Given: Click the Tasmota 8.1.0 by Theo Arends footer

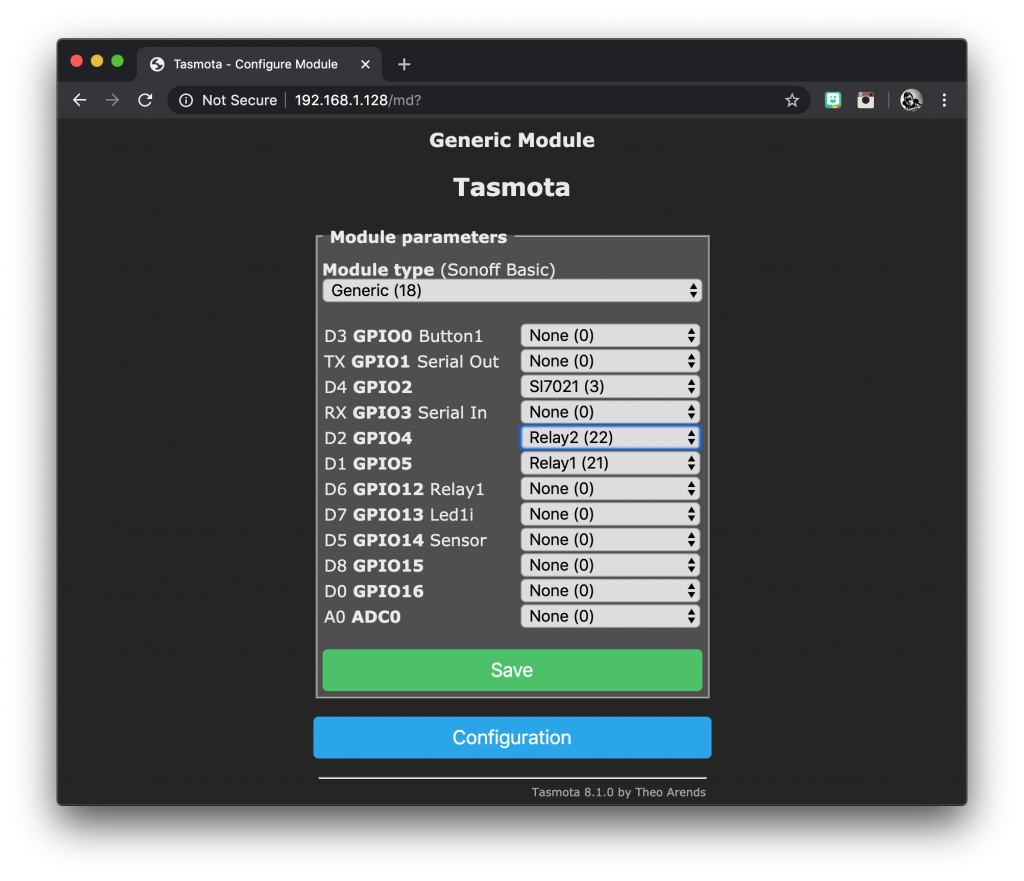Looking at the screenshot, I should point(618,792).
